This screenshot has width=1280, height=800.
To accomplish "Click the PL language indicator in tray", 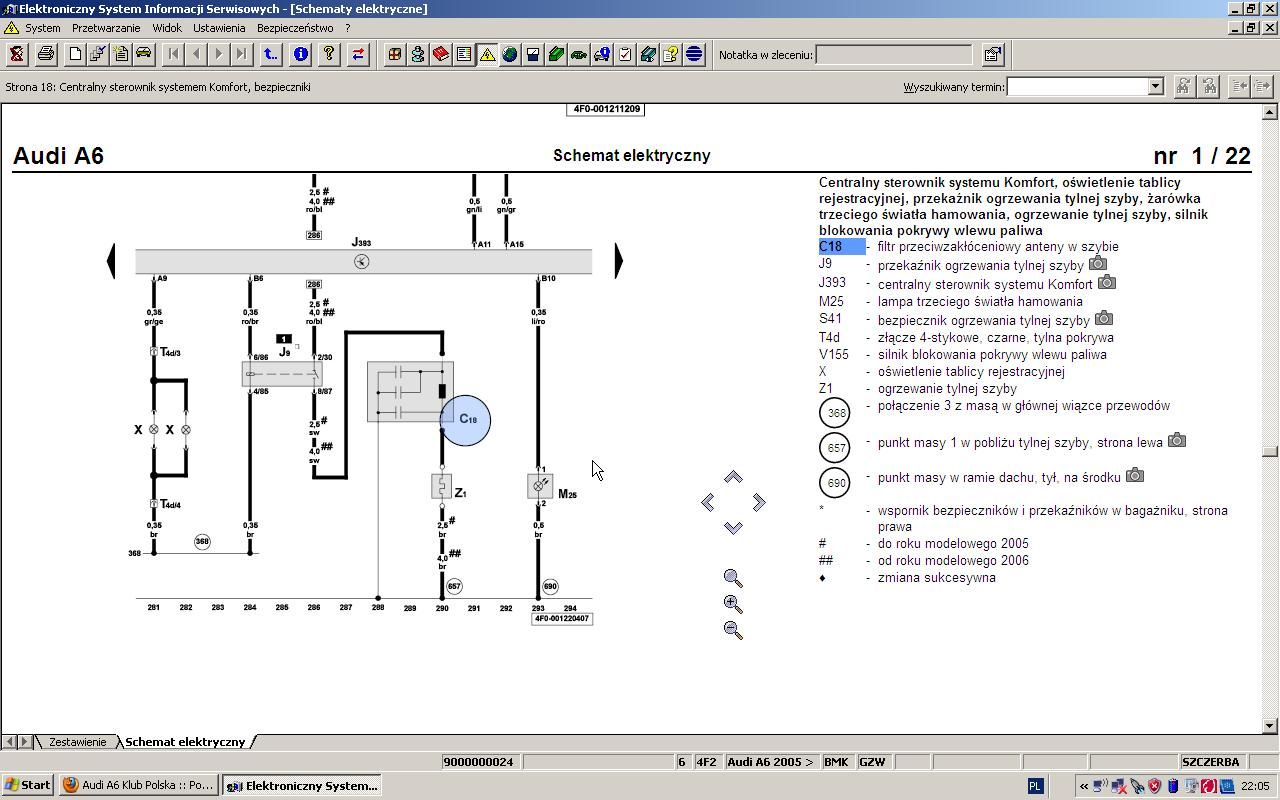I will click(x=1035, y=786).
